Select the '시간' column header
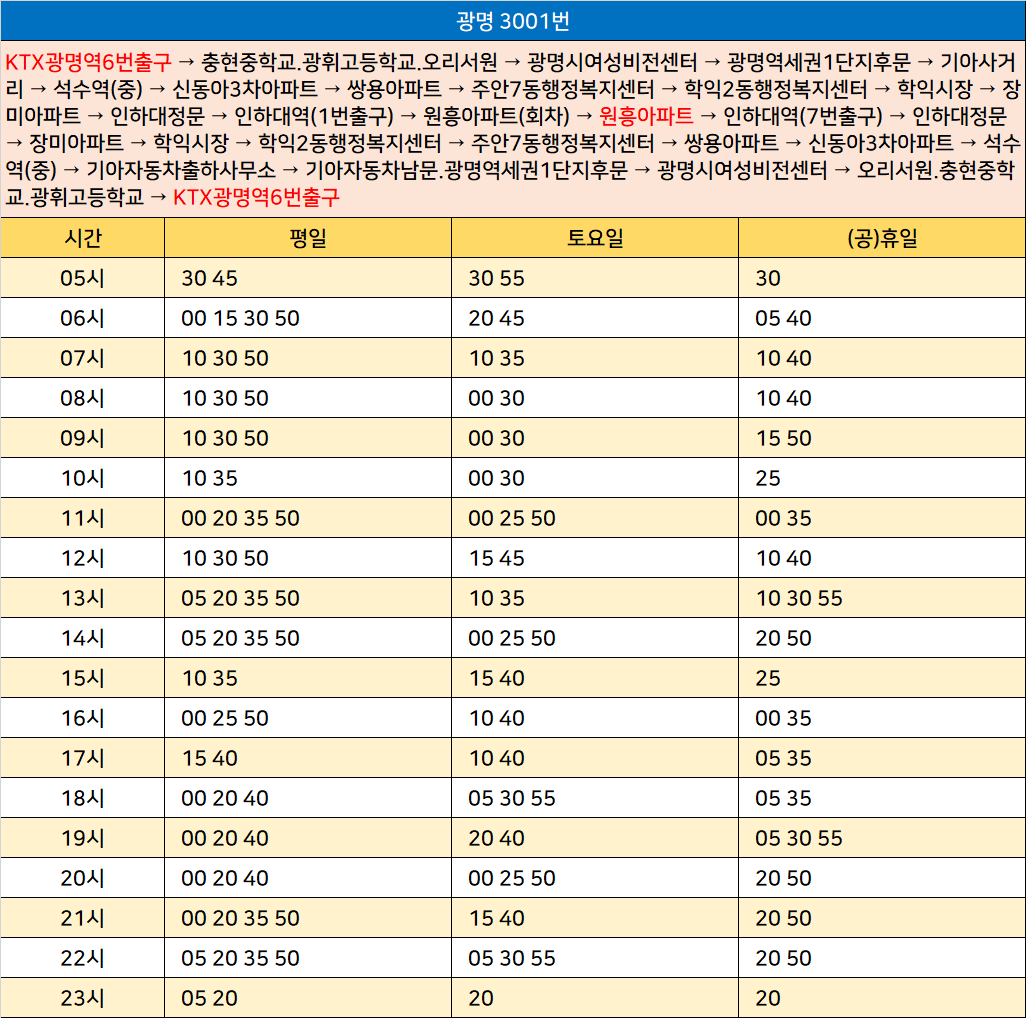This screenshot has width=1026, height=1018. [x=82, y=237]
